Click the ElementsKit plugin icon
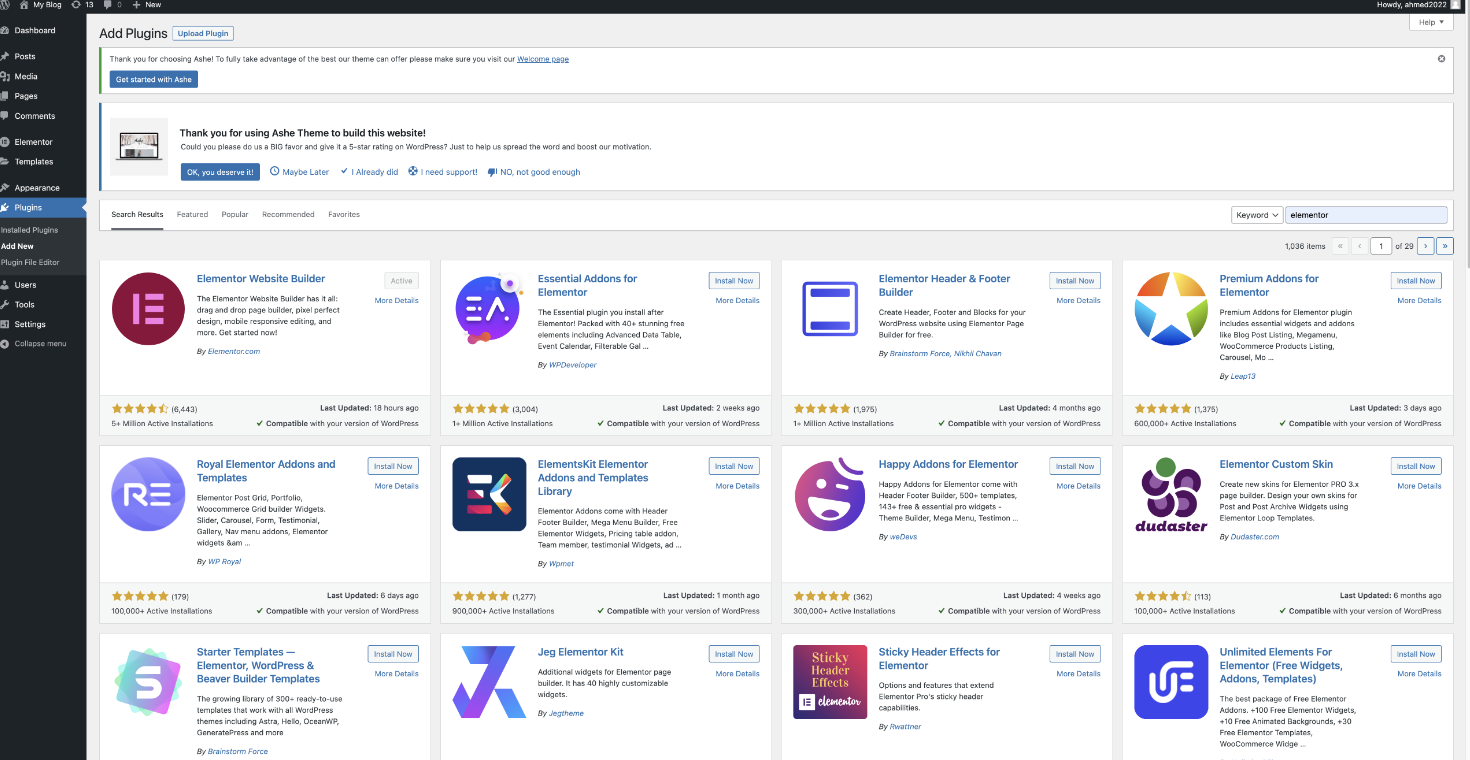The image size is (1470, 760). (489, 494)
